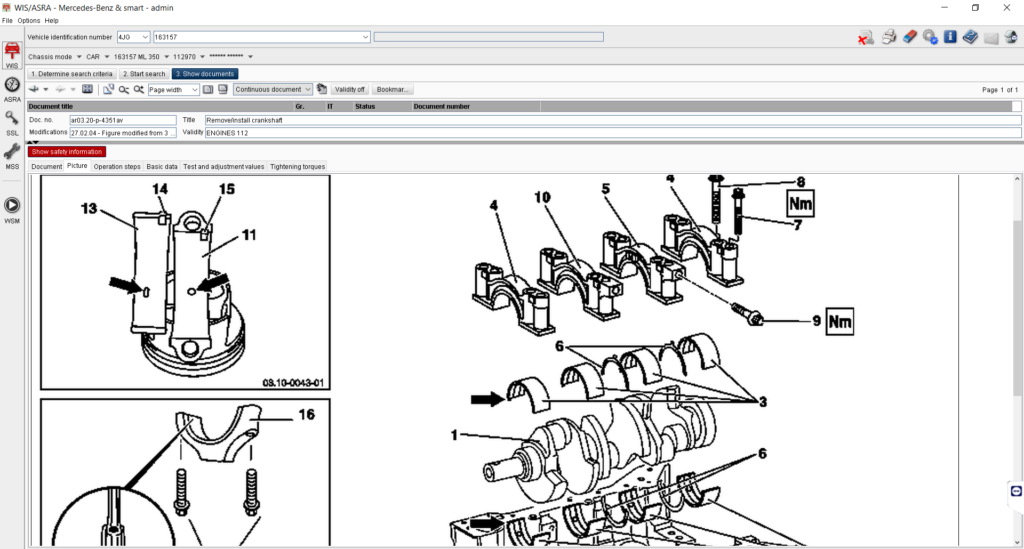1024x549 pixels.
Task: Expand the 163157 VIN combo box
Action: point(365,37)
